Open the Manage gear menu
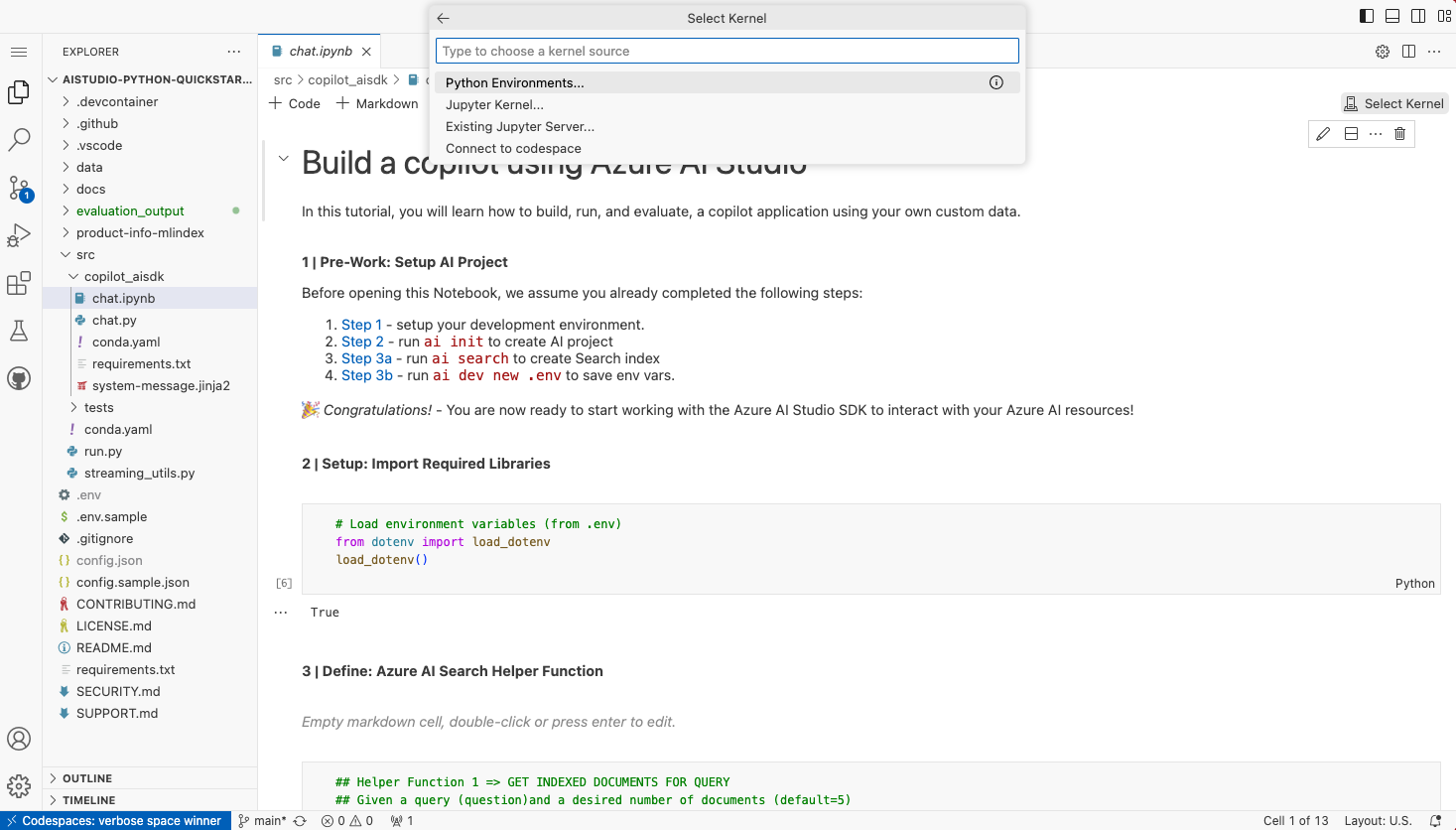The width and height of the screenshot is (1456, 830). point(19,786)
